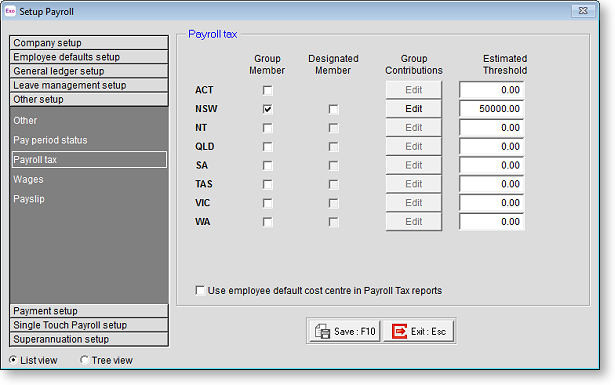Enable employee default cost centre option

point(200,291)
